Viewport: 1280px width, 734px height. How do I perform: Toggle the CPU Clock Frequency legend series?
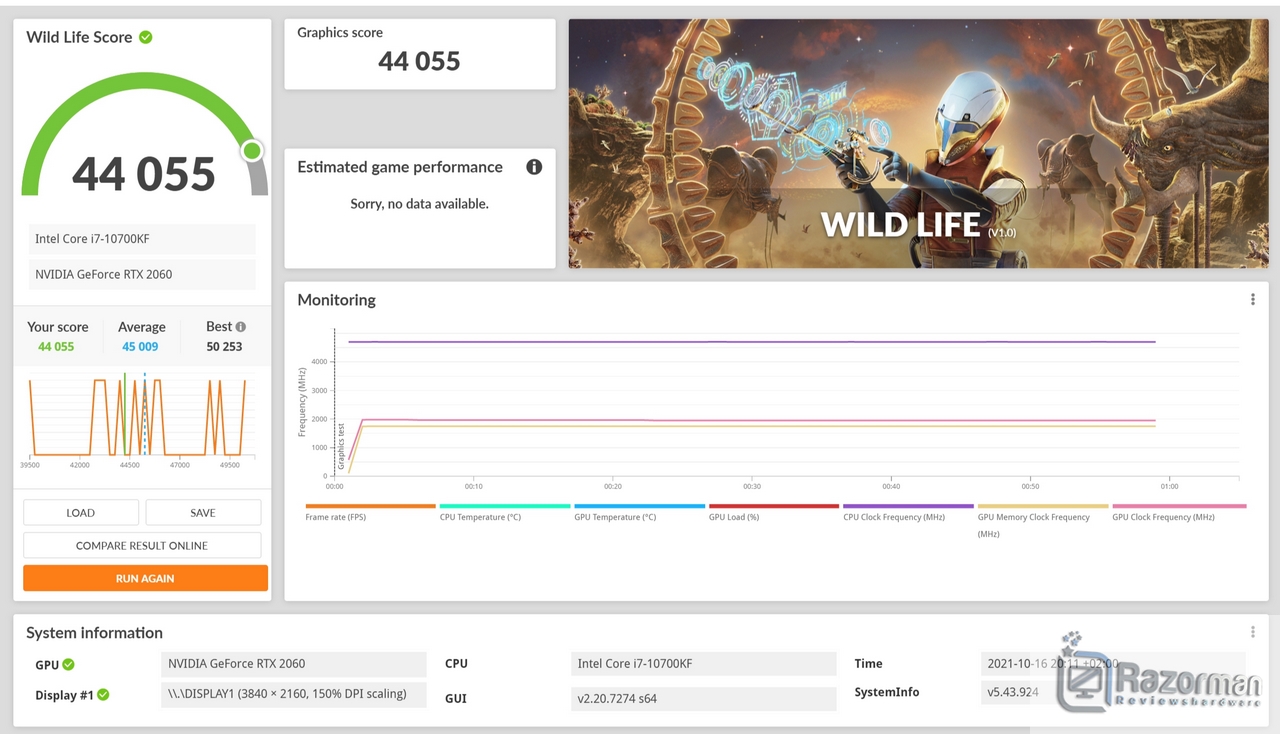tap(908, 512)
